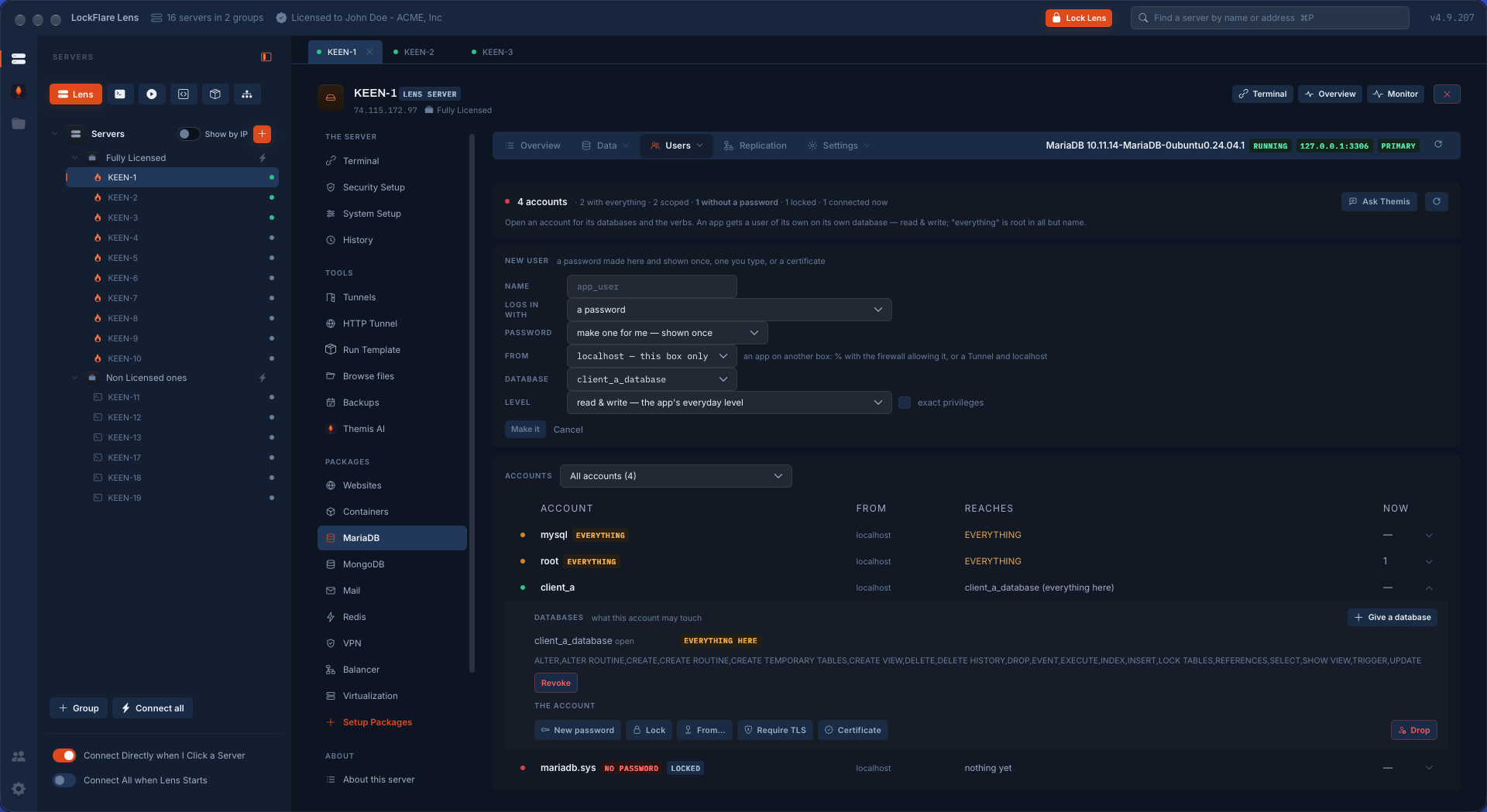Click the code brackets toolbar icon

pos(184,94)
